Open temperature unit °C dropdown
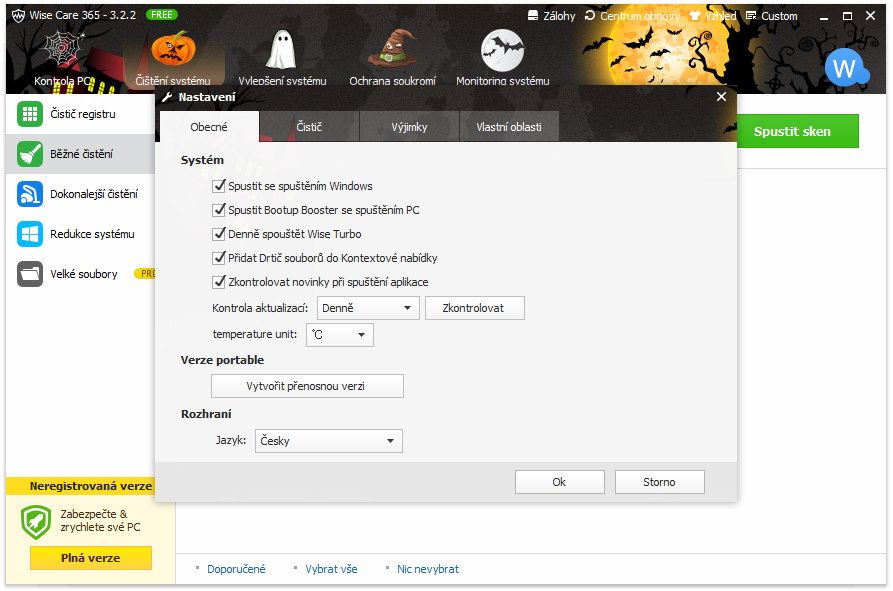This screenshot has height=591, width=893. coord(339,335)
